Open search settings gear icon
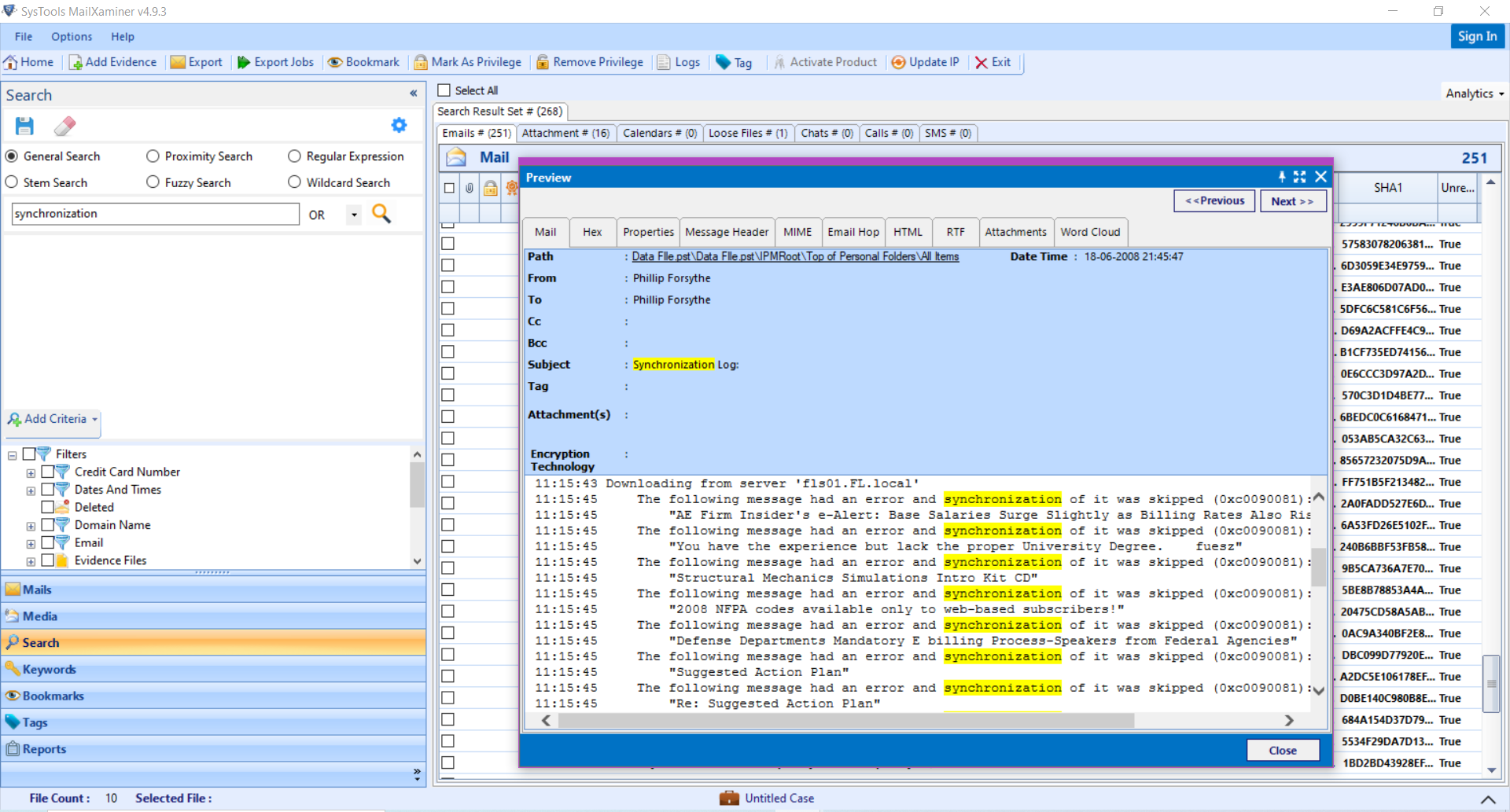Viewport: 1510px width, 812px height. [x=399, y=125]
